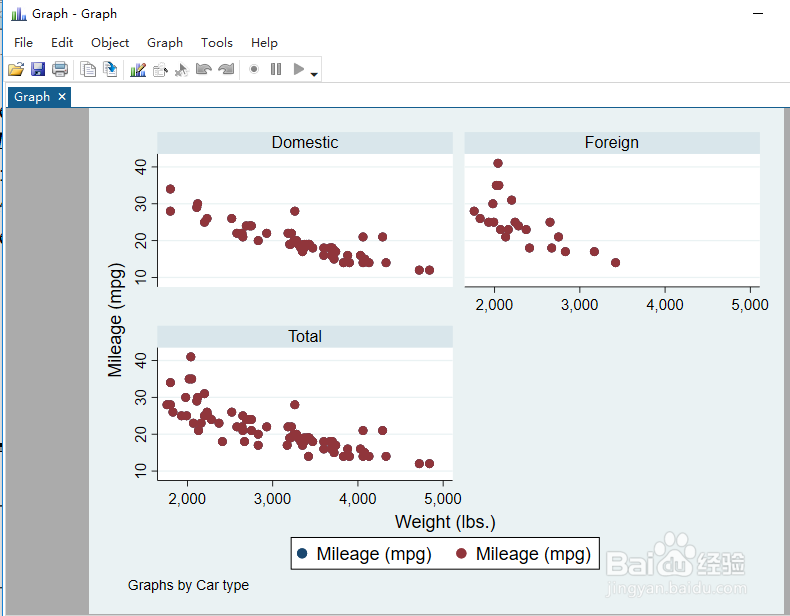
Task: Copy the graph with the copy icon
Action: 88,69
